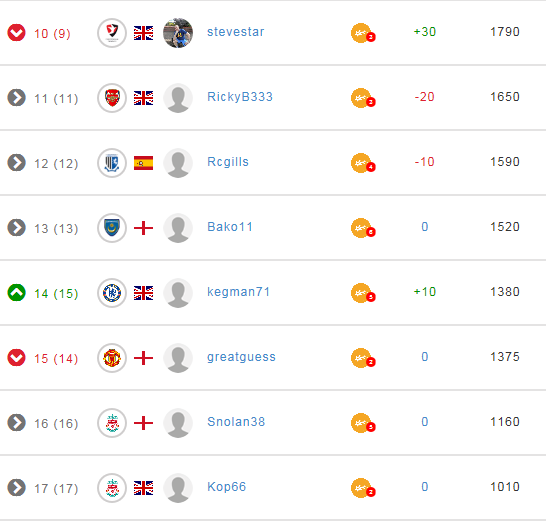The width and height of the screenshot is (546, 524).
Task: Open the greatguess username link
Action: [x=241, y=357]
